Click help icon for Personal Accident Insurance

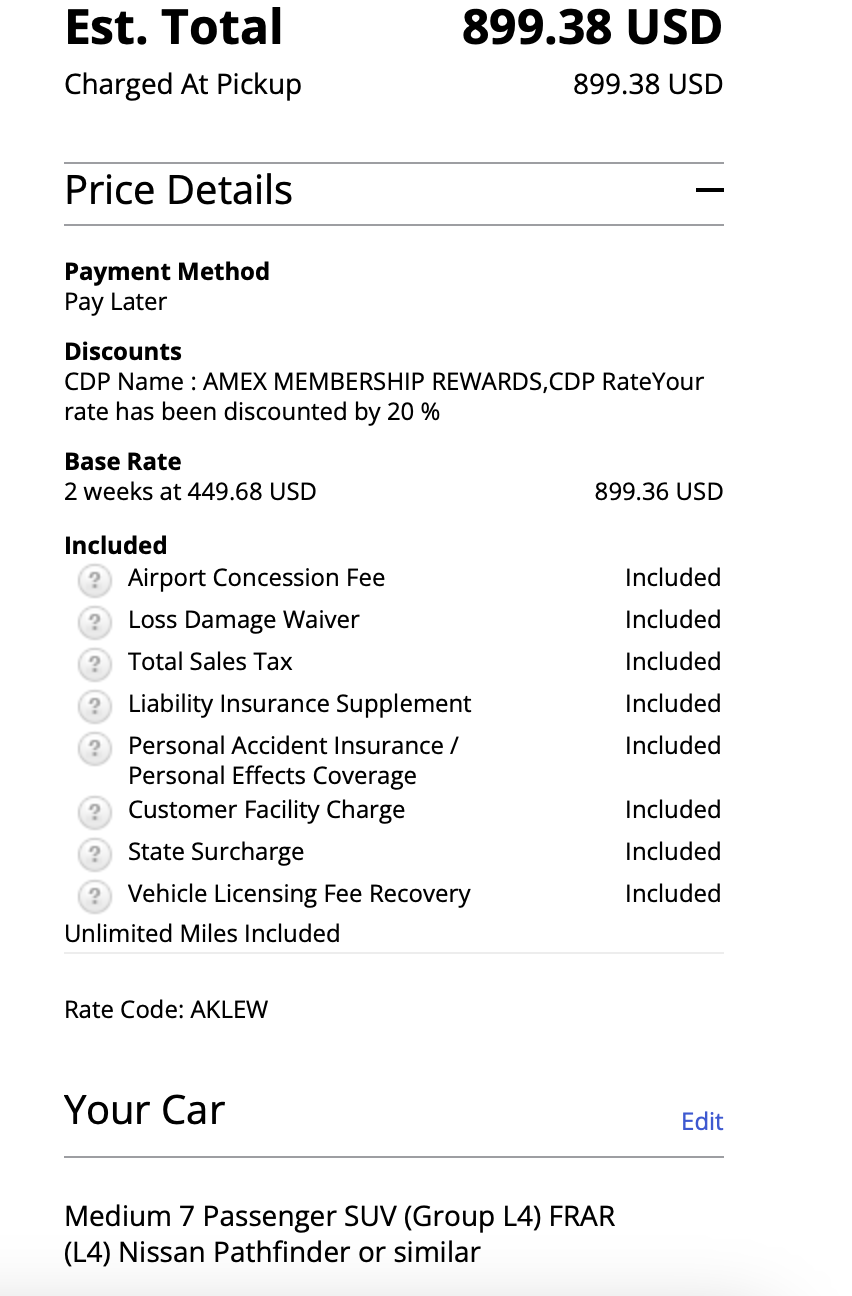[94, 747]
